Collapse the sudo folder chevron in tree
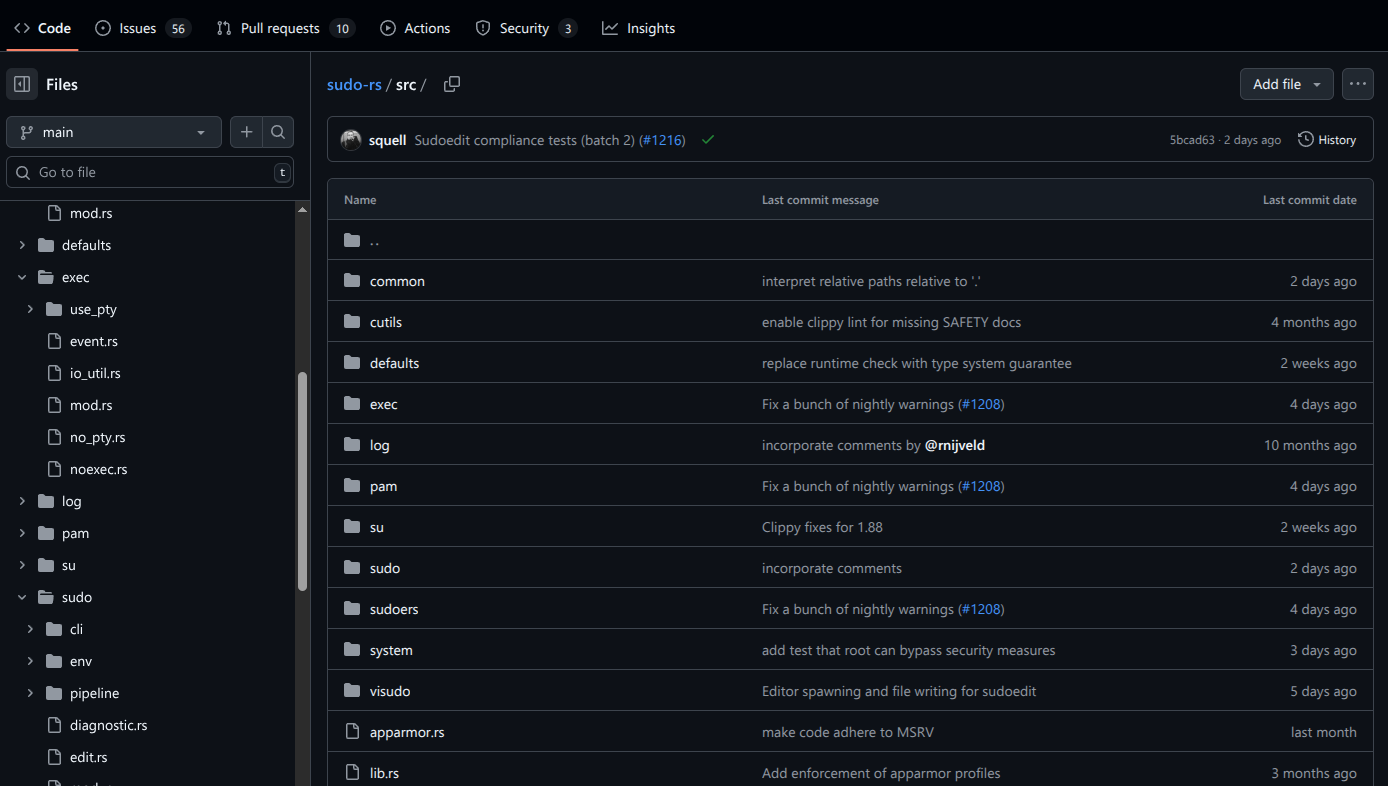The image size is (1388, 786). (22, 597)
